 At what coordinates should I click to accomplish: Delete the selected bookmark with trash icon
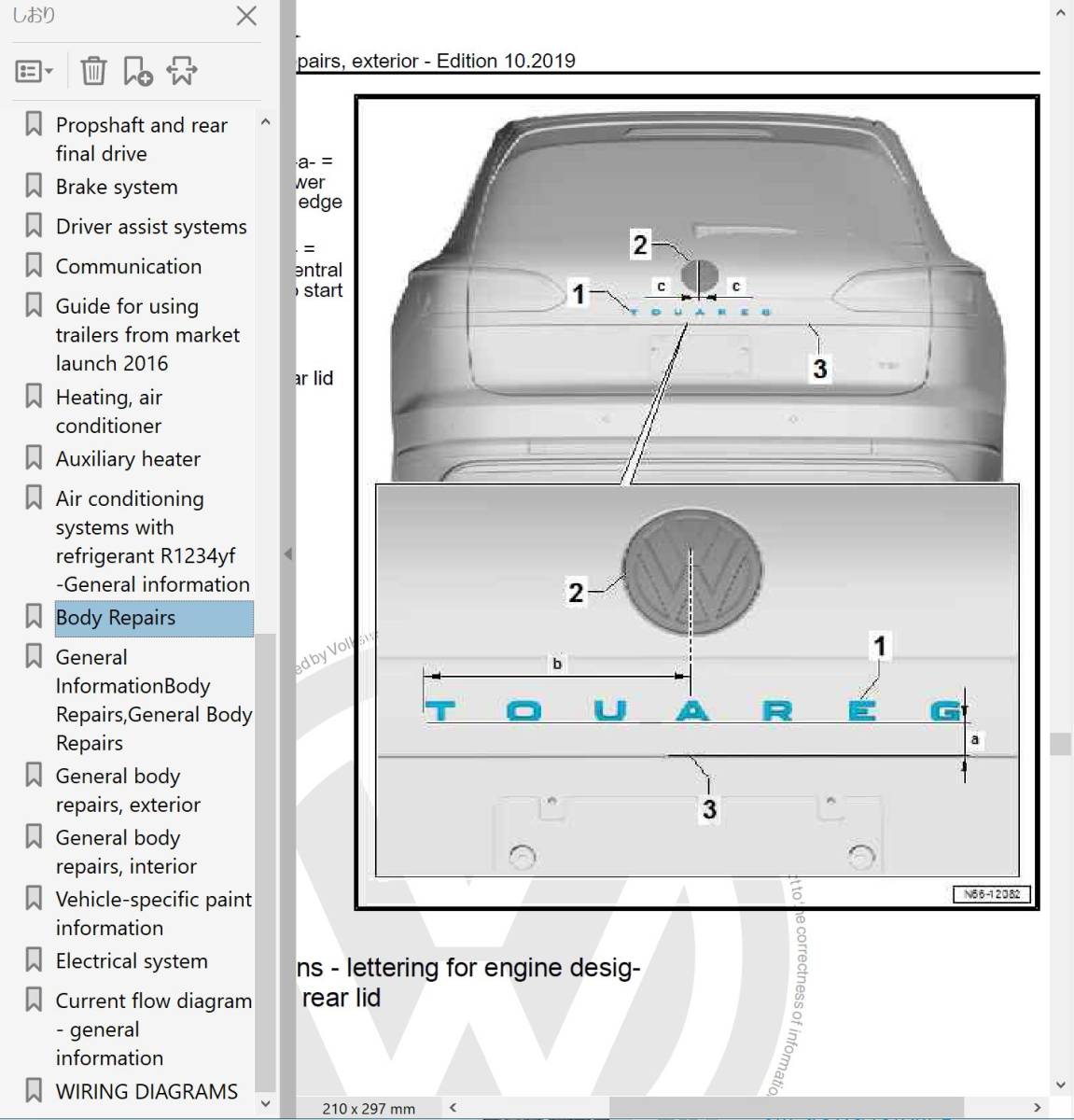coord(93,71)
